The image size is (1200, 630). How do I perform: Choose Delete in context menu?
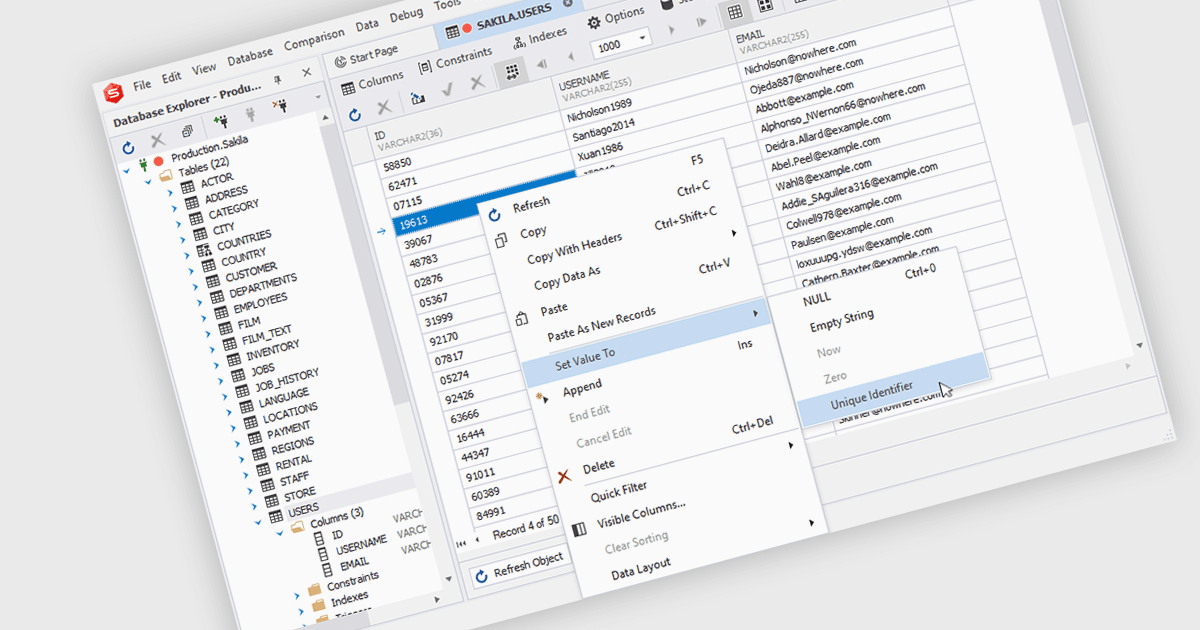pyautogui.click(x=598, y=465)
